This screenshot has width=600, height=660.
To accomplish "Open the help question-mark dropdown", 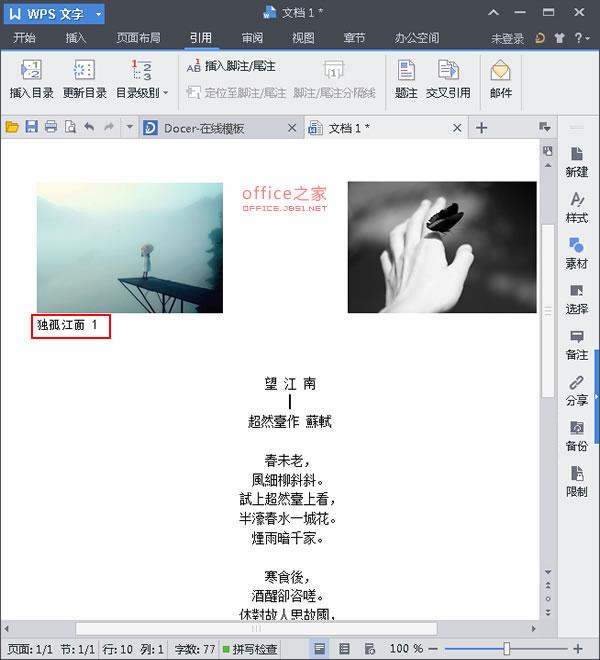I will (582, 38).
